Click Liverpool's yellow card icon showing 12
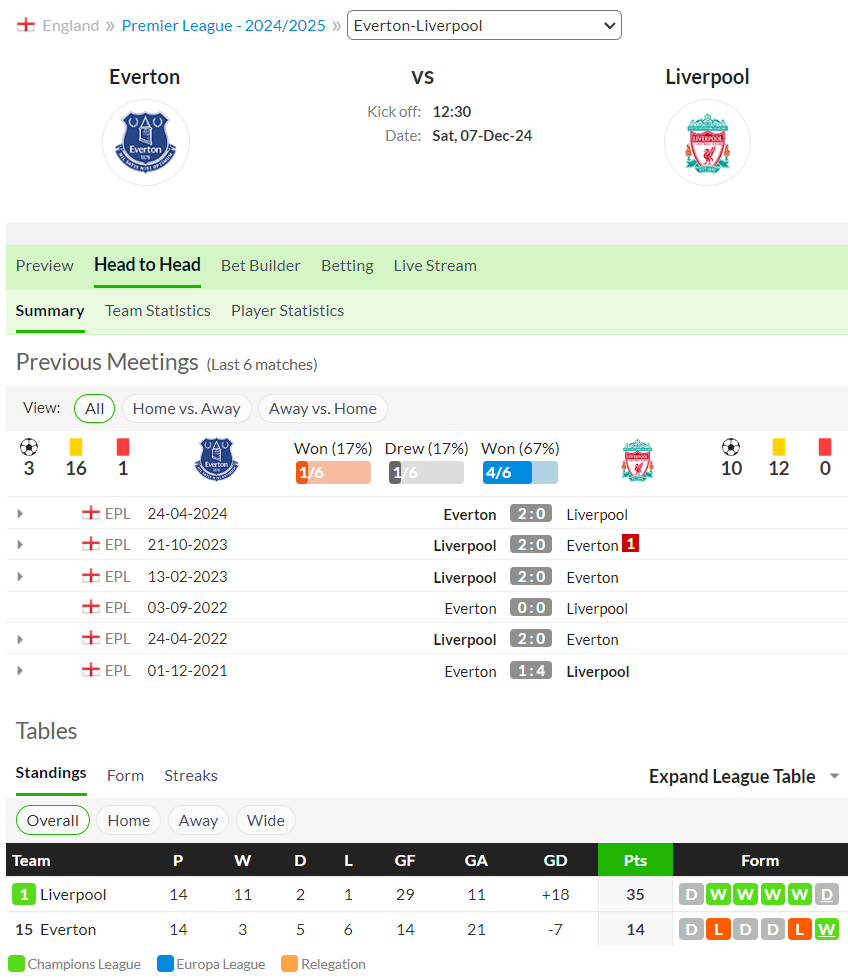 click(x=779, y=447)
